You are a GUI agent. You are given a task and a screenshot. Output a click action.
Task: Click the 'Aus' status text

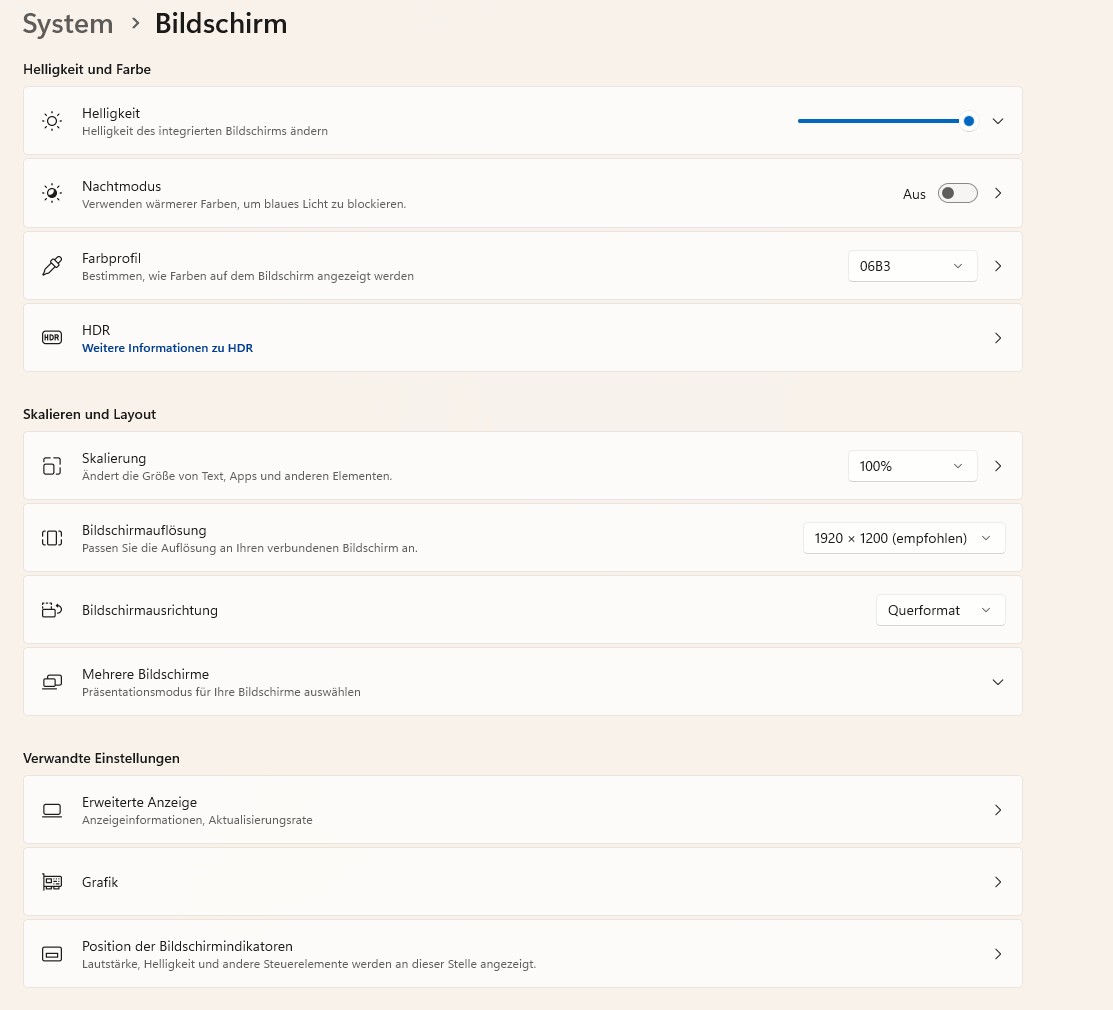914,194
